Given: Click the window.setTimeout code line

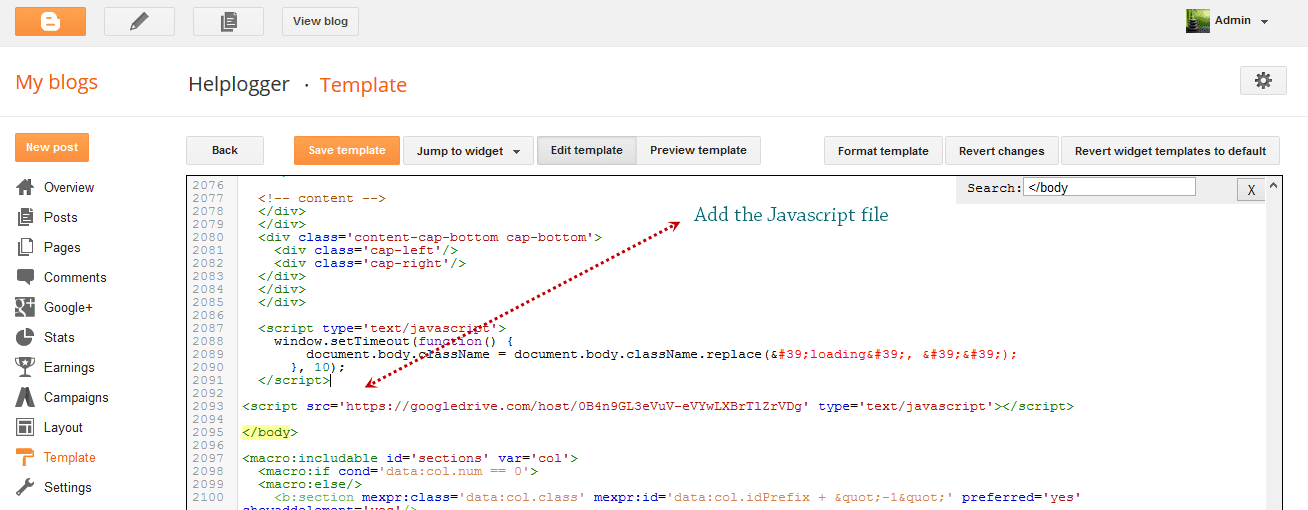Looking at the screenshot, I should click(394, 341).
